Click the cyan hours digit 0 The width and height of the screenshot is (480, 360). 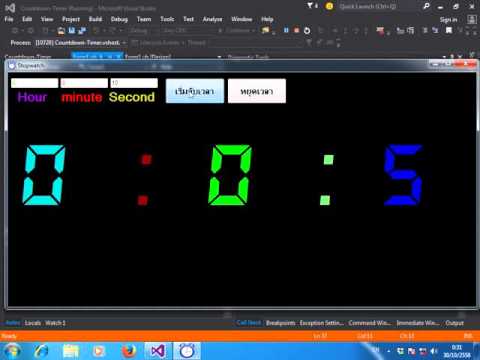tap(44, 175)
